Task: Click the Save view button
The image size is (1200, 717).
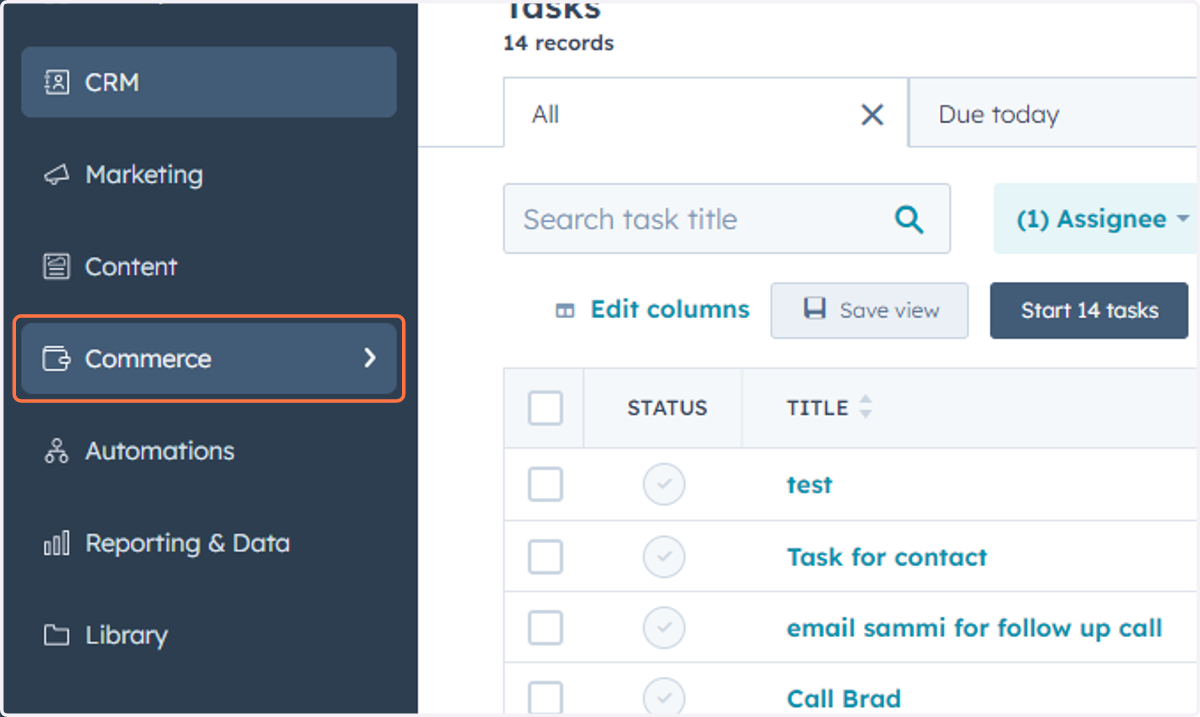Action: [x=869, y=310]
